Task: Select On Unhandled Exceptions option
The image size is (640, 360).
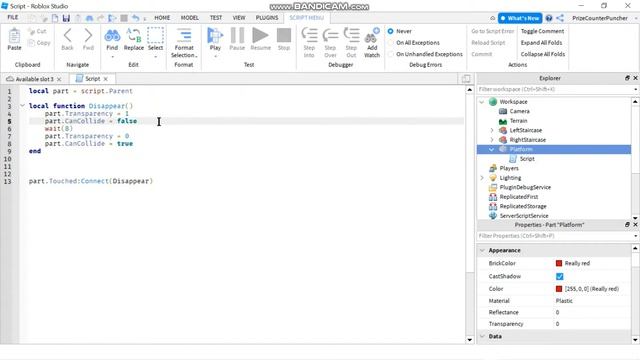Action: click(x=391, y=54)
